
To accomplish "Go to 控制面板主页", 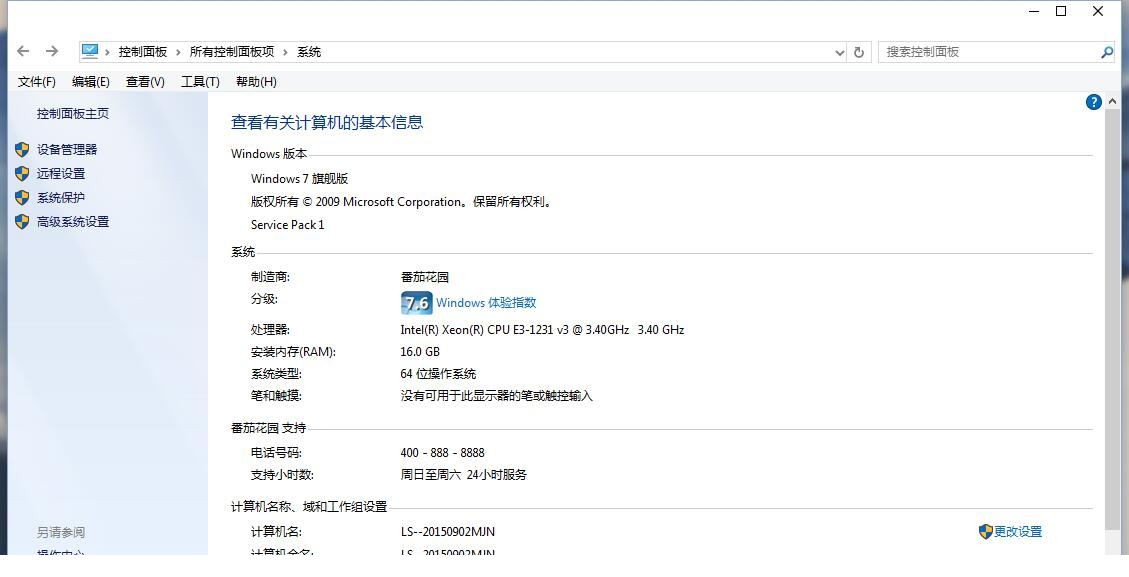I will pyautogui.click(x=73, y=113).
